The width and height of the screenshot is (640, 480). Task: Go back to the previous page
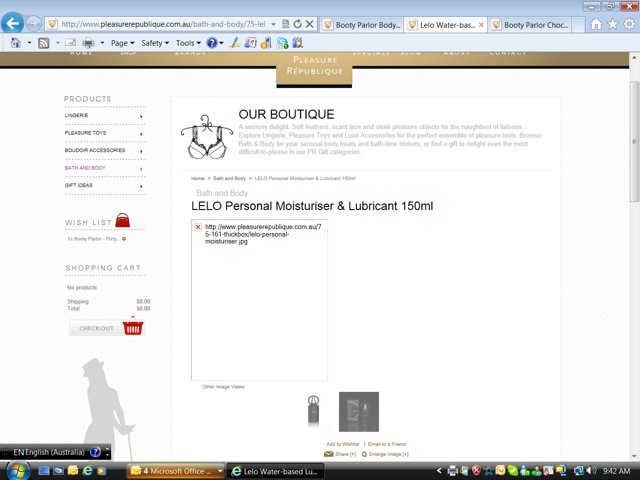point(12,23)
